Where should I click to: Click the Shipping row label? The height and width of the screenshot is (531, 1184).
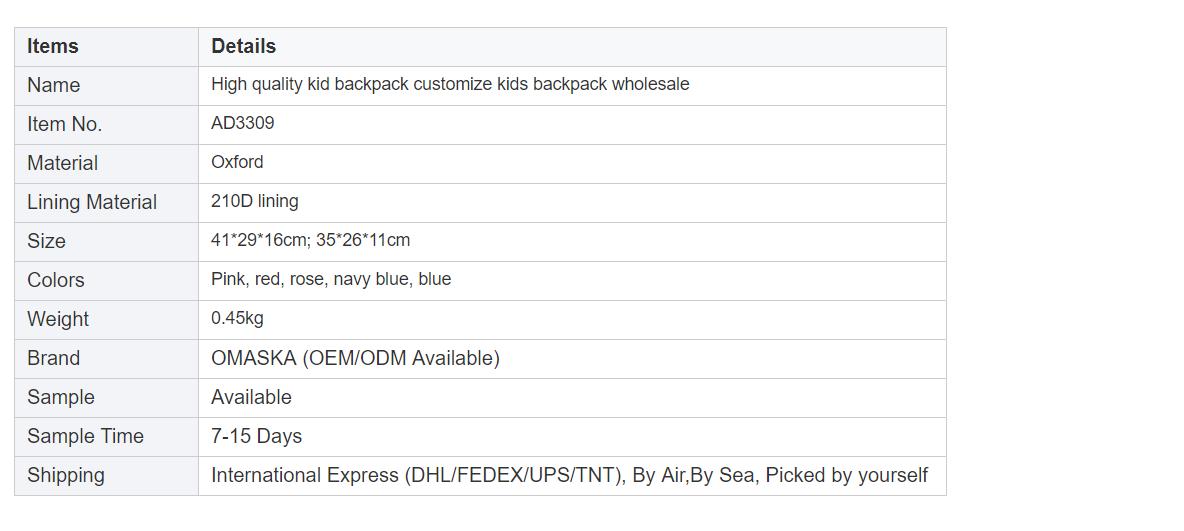[x=66, y=476]
